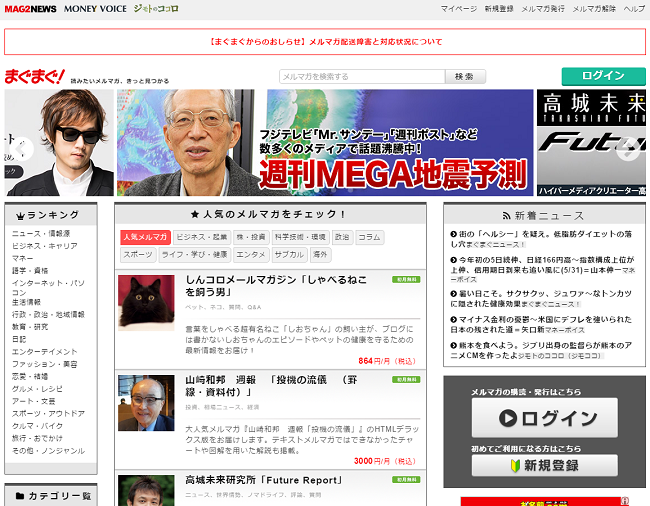Viewport: 650px width, 506px height.
Task: Select the 人気メルマガ tab
Action: (145, 237)
